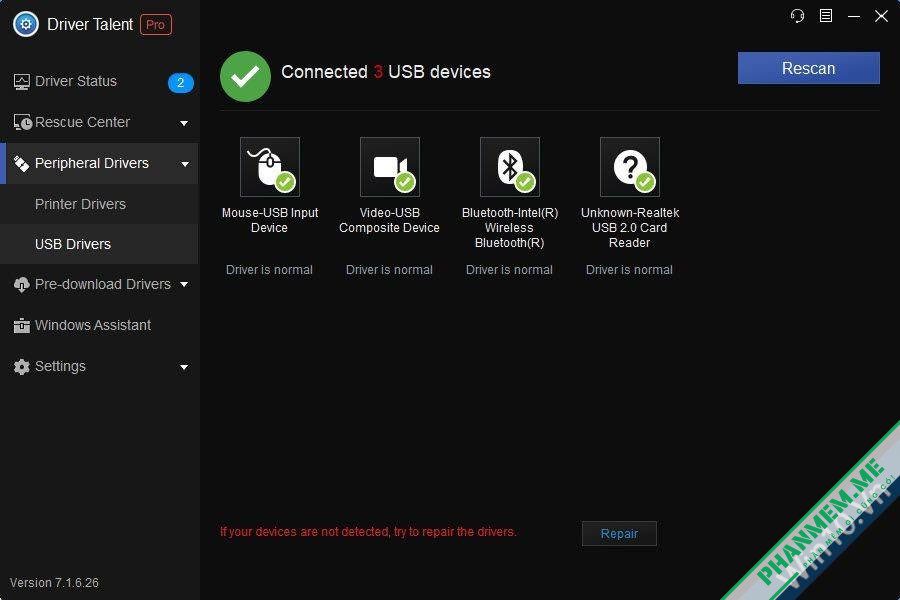Expand the Settings submenu arrow
The image size is (900, 600).
[x=184, y=367]
